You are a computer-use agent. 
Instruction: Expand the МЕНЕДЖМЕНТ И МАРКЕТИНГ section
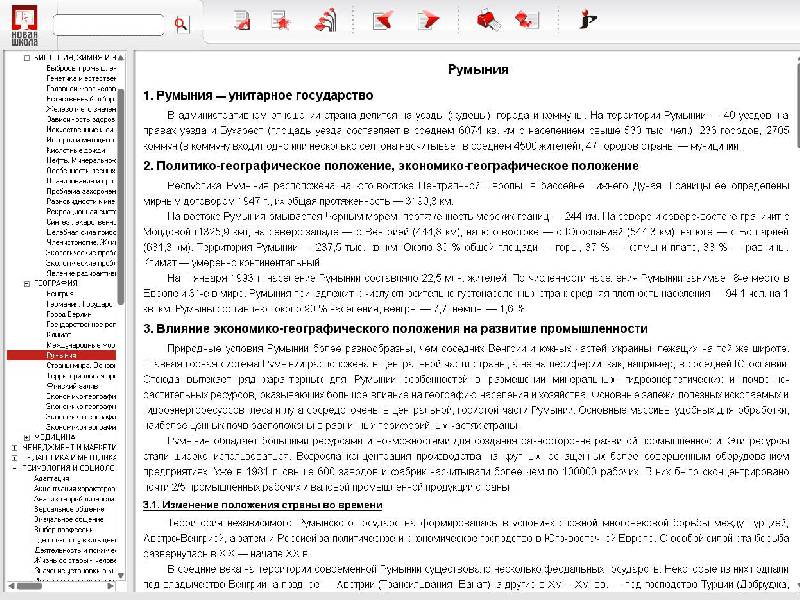pos(14,447)
